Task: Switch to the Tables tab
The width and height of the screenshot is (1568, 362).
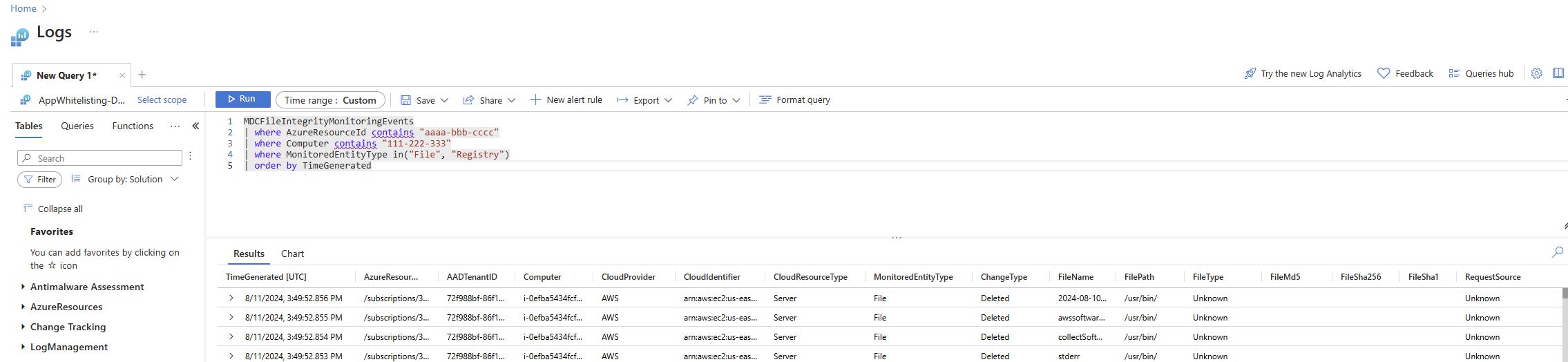Action: click(29, 126)
